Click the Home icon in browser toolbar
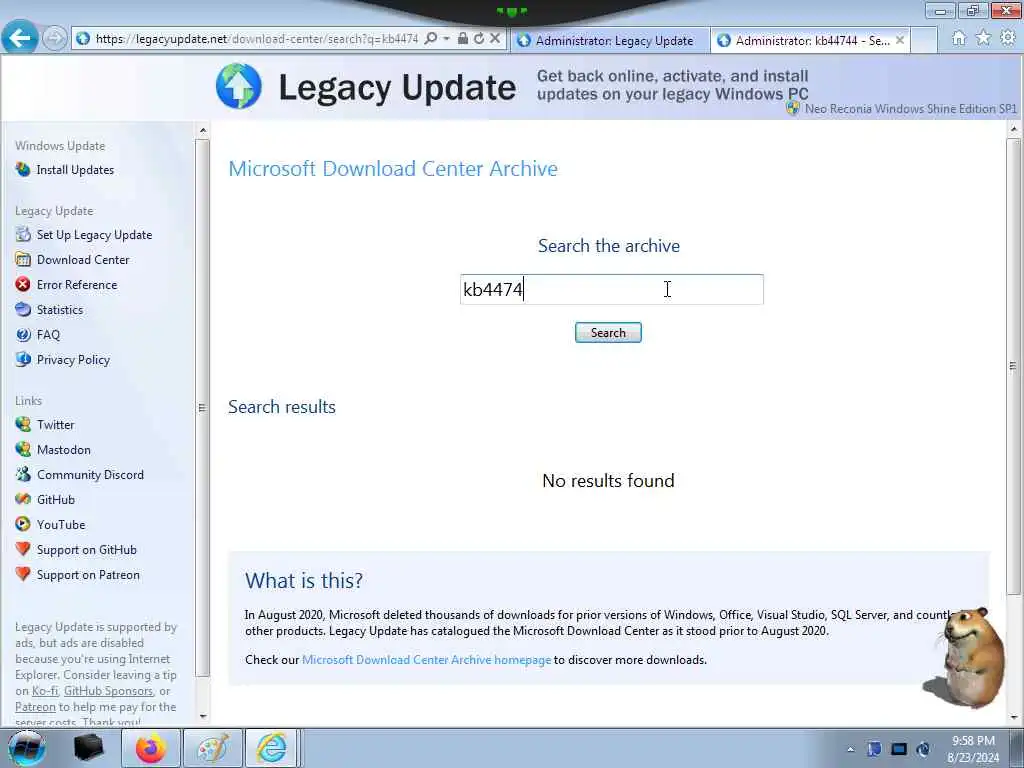Image resolution: width=1024 pixels, height=768 pixels. pos(959,38)
